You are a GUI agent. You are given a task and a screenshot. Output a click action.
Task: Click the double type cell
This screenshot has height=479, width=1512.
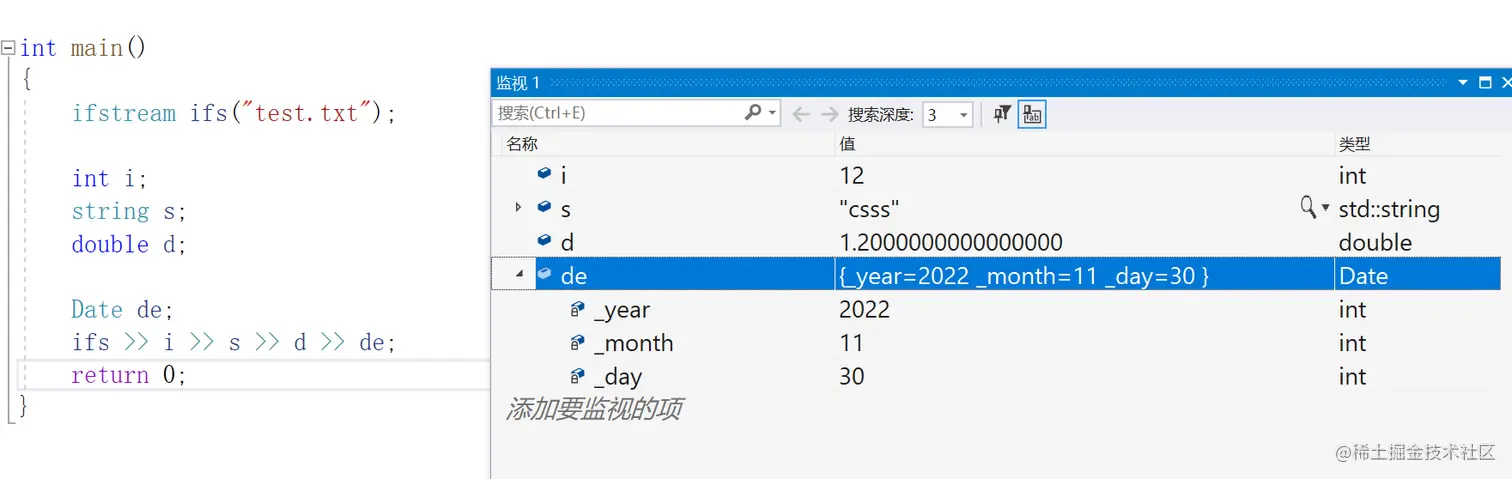(1376, 242)
